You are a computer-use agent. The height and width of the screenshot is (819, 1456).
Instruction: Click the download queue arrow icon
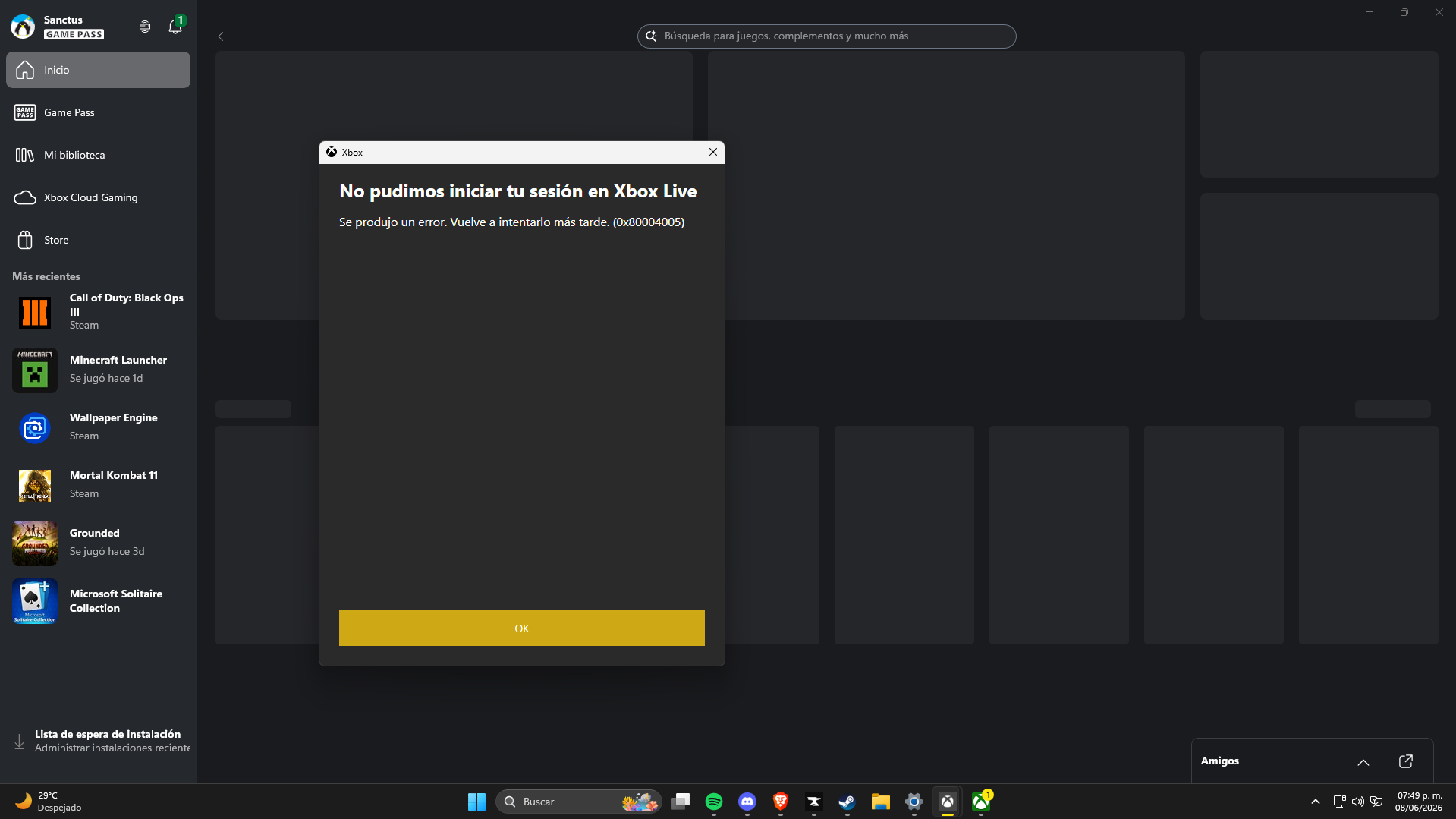click(x=19, y=742)
